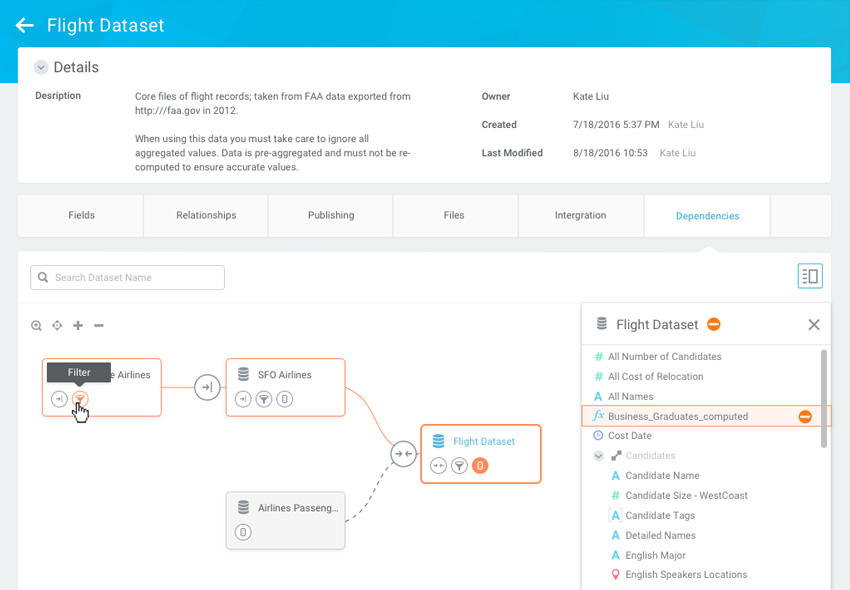Switch to the Relationships tab
Viewport: 850px width, 590px height.
[206, 215]
